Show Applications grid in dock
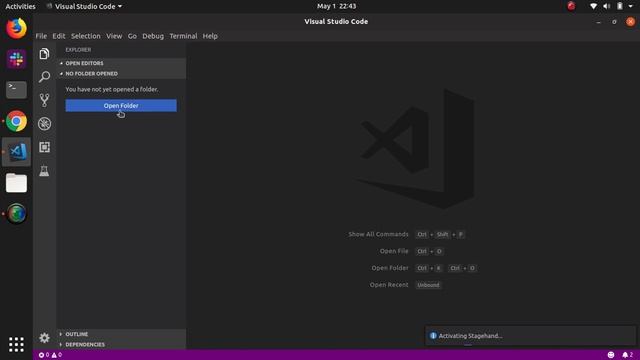 click(16, 344)
